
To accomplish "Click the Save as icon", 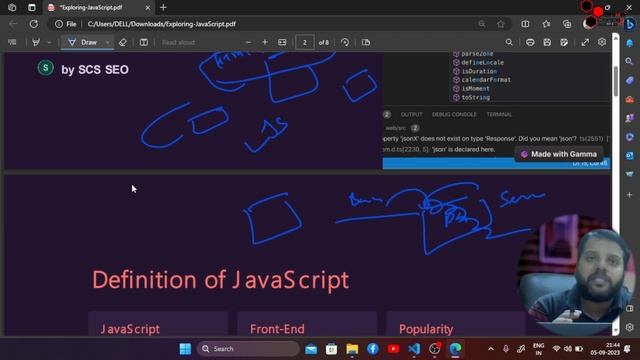I will tap(564, 42).
